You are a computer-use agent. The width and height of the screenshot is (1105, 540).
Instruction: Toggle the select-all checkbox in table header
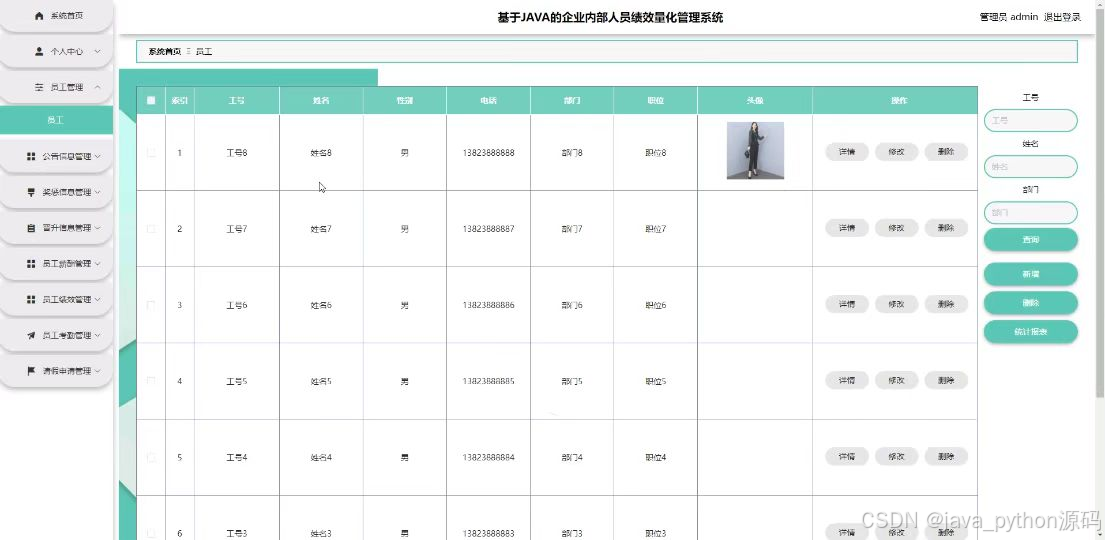coord(151,100)
